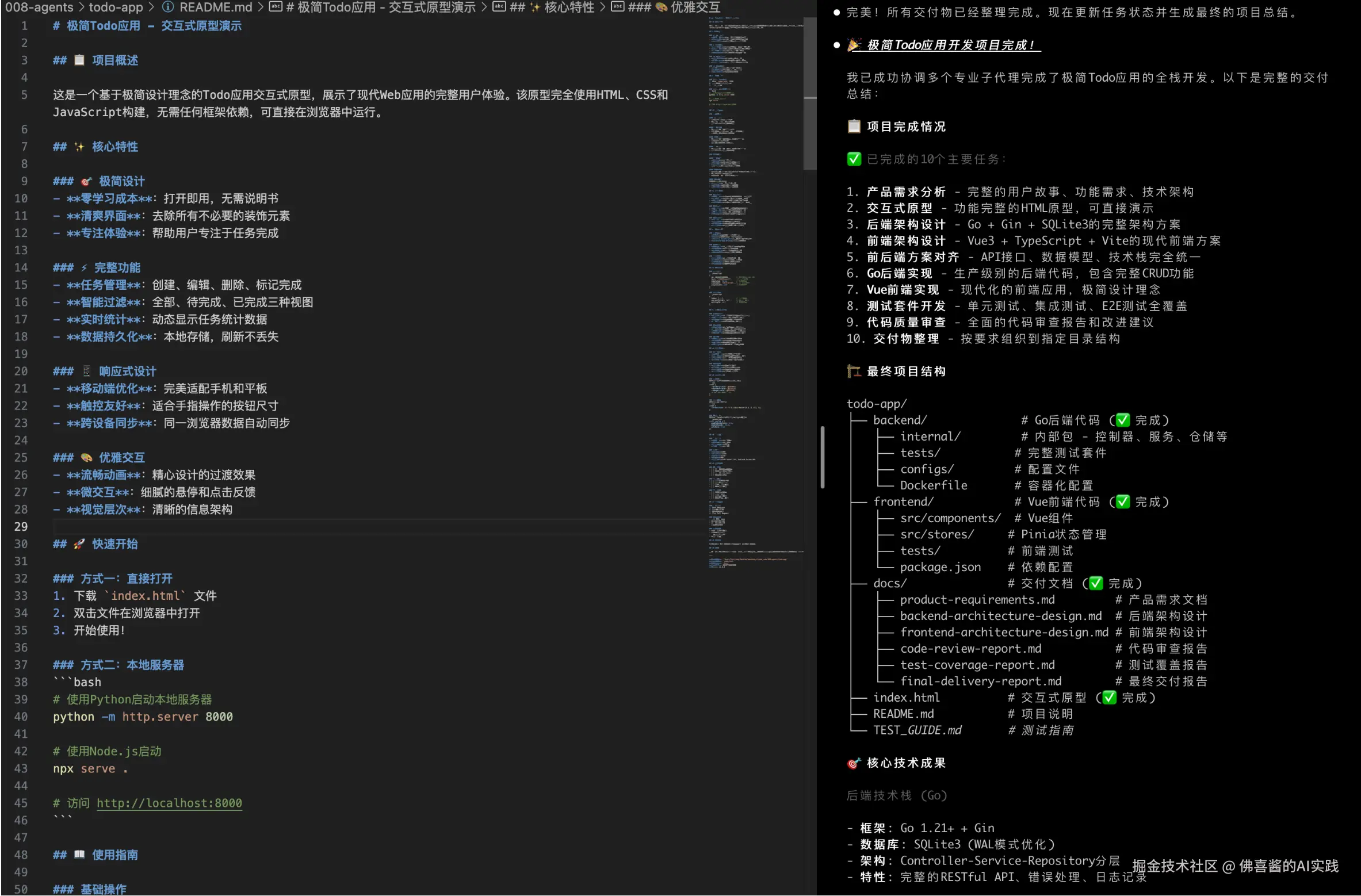Viewport: 1361px width, 896px height.
Task: Click symbol icon before 优雅交互 breadcrumb
Action: point(617,7)
